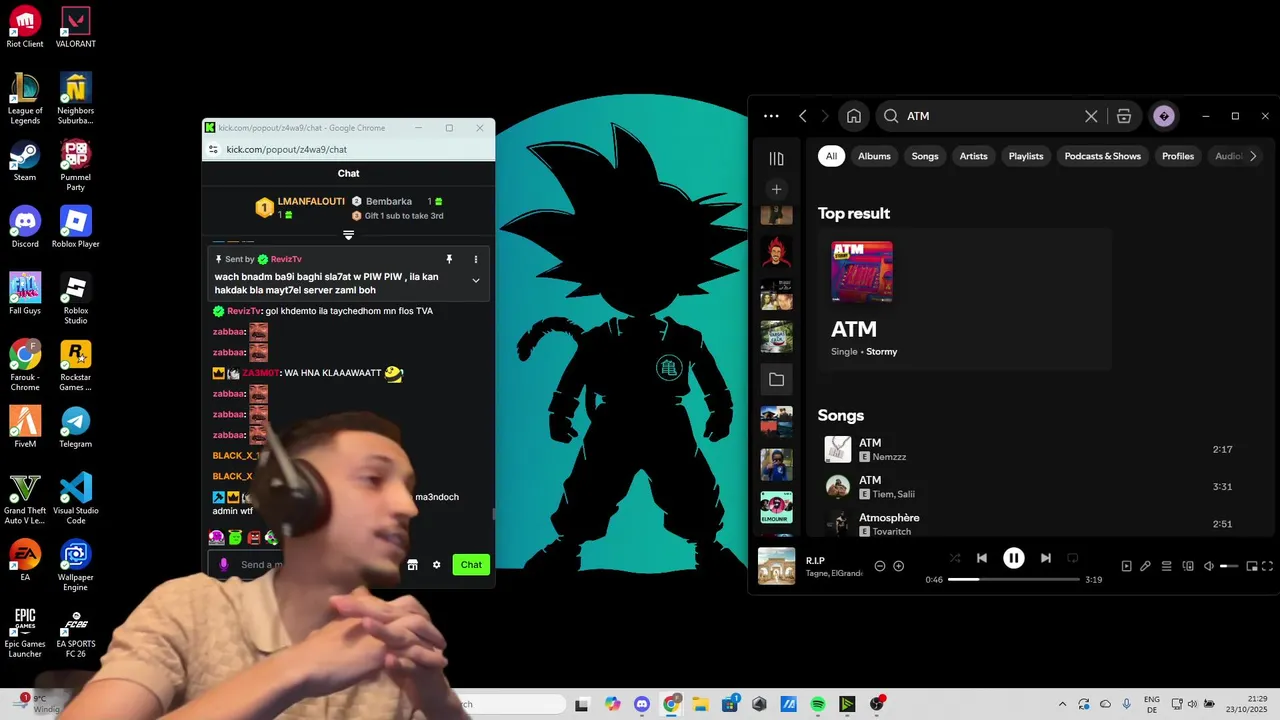Open the R.I.P album cover thumbnail
Screen dimensions: 1280x720
(x=776, y=566)
